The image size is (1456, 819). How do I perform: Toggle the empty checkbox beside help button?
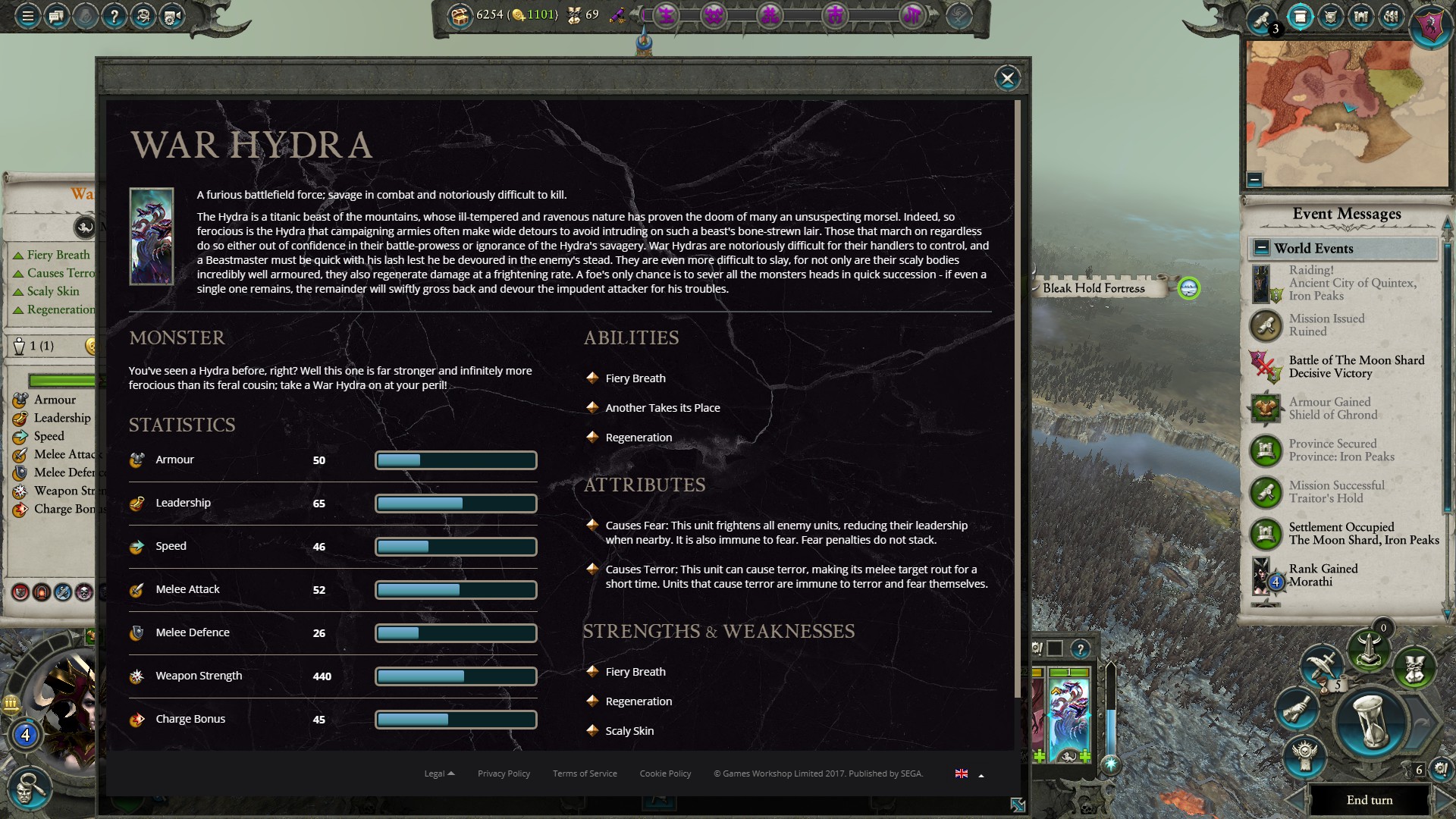point(1055,648)
